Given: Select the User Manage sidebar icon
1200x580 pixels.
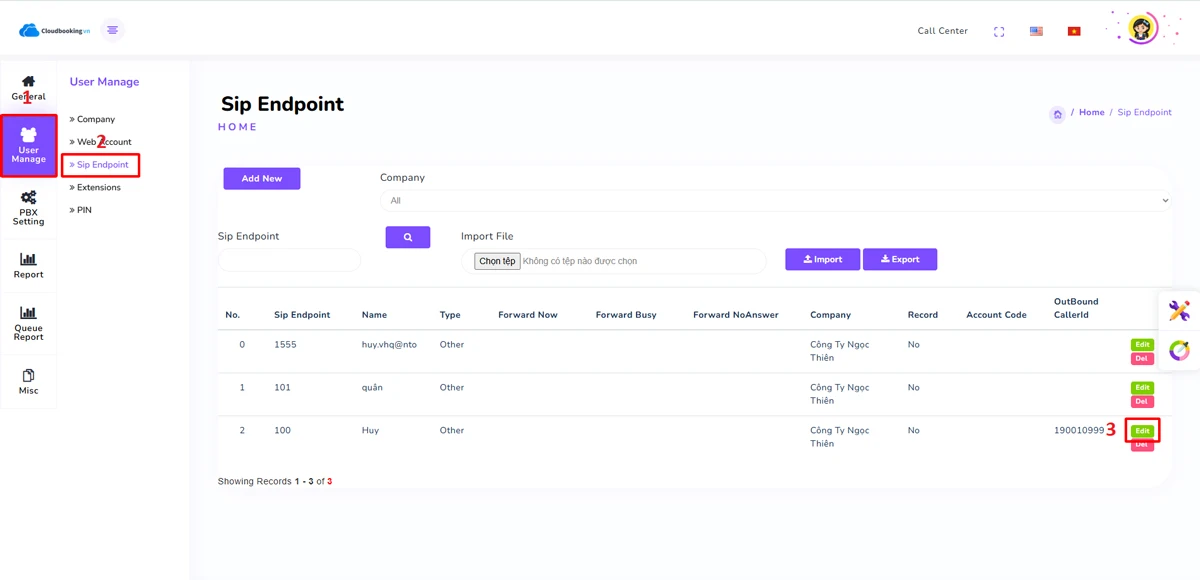Looking at the screenshot, I should click(x=28, y=134).
